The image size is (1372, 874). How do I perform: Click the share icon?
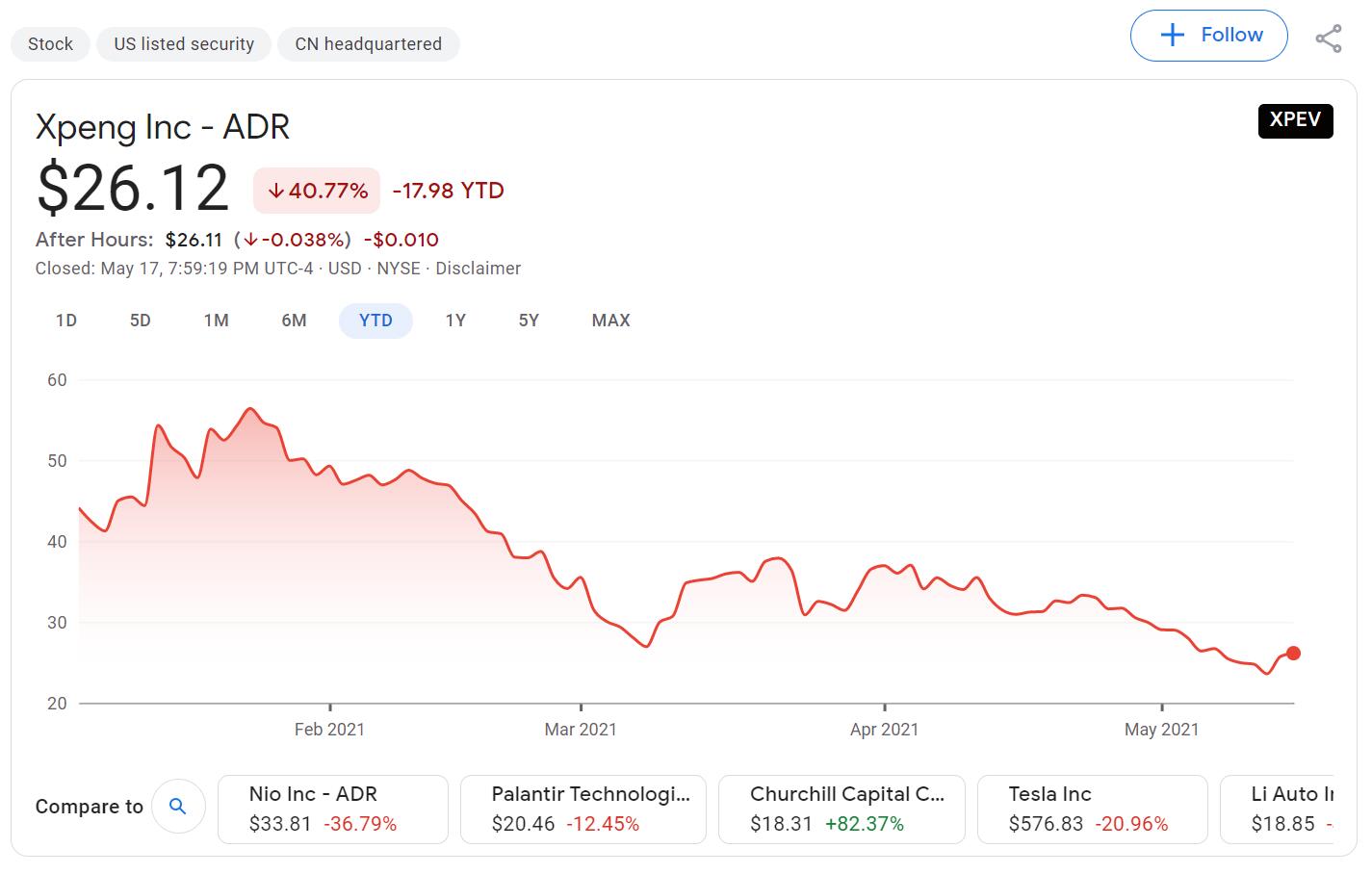click(1329, 39)
